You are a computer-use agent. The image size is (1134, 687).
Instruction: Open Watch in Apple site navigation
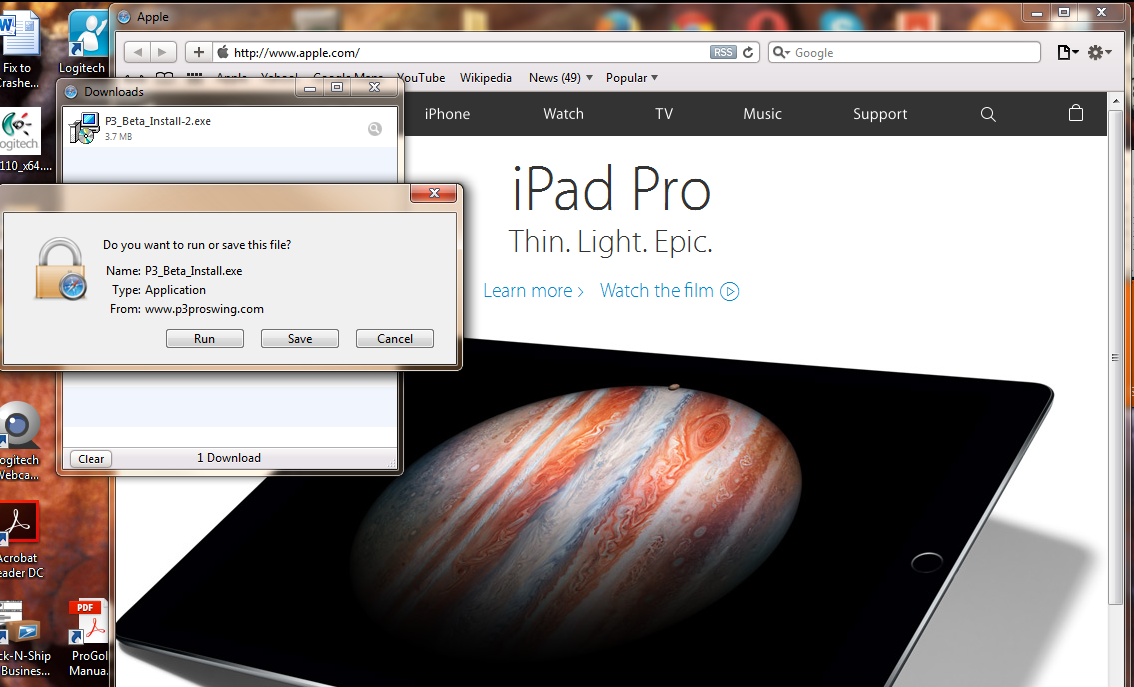coord(563,114)
